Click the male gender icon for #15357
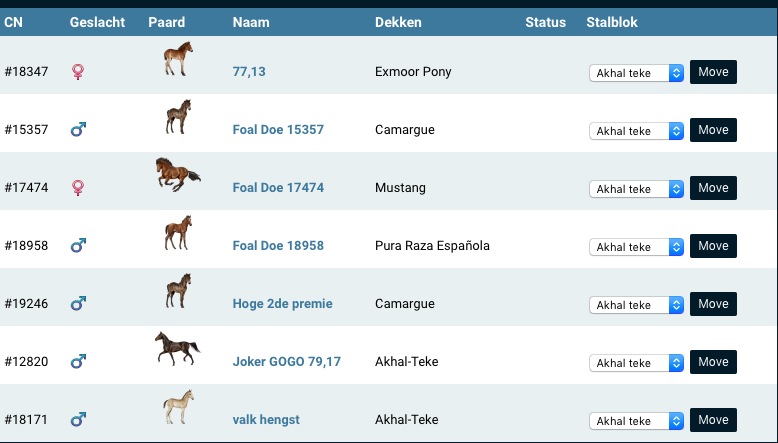778x443 pixels. click(x=78, y=130)
